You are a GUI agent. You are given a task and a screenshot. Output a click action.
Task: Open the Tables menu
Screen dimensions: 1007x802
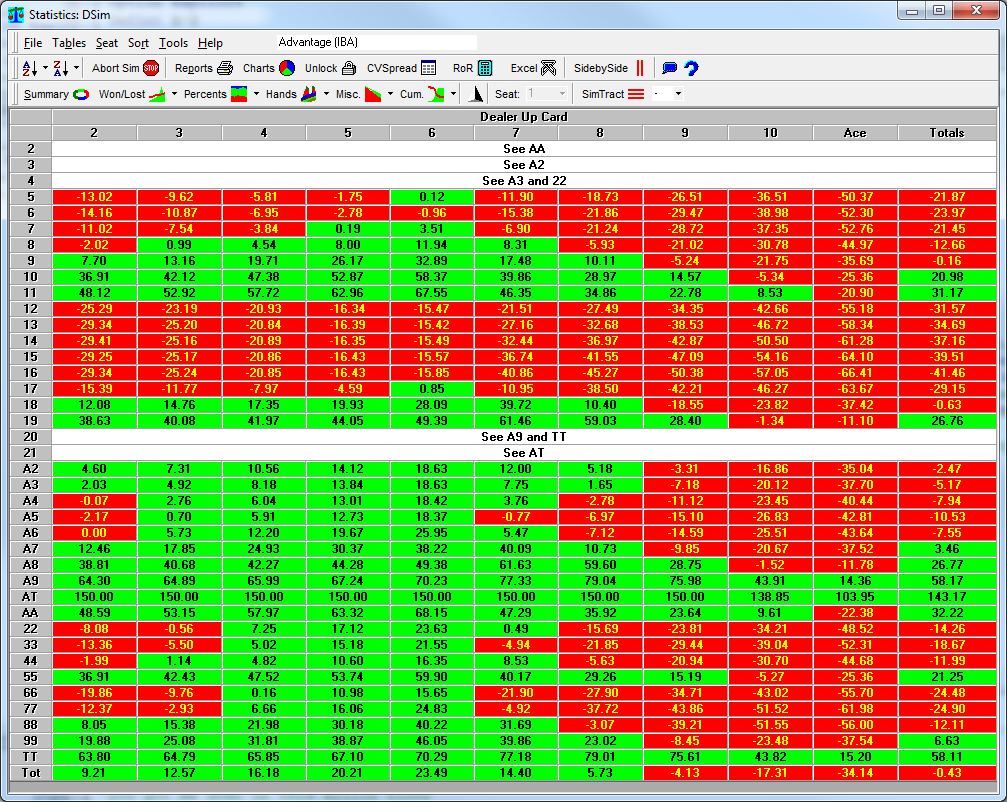click(69, 43)
